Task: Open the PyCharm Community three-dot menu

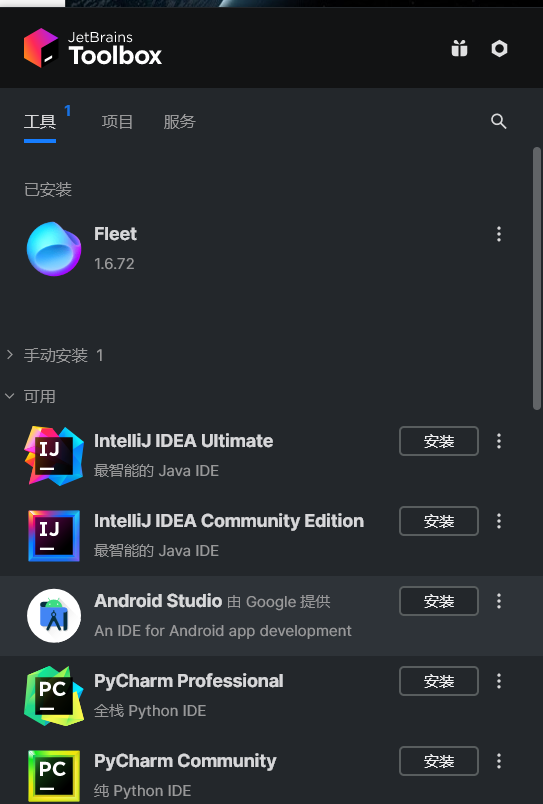Action: pyautogui.click(x=499, y=761)
